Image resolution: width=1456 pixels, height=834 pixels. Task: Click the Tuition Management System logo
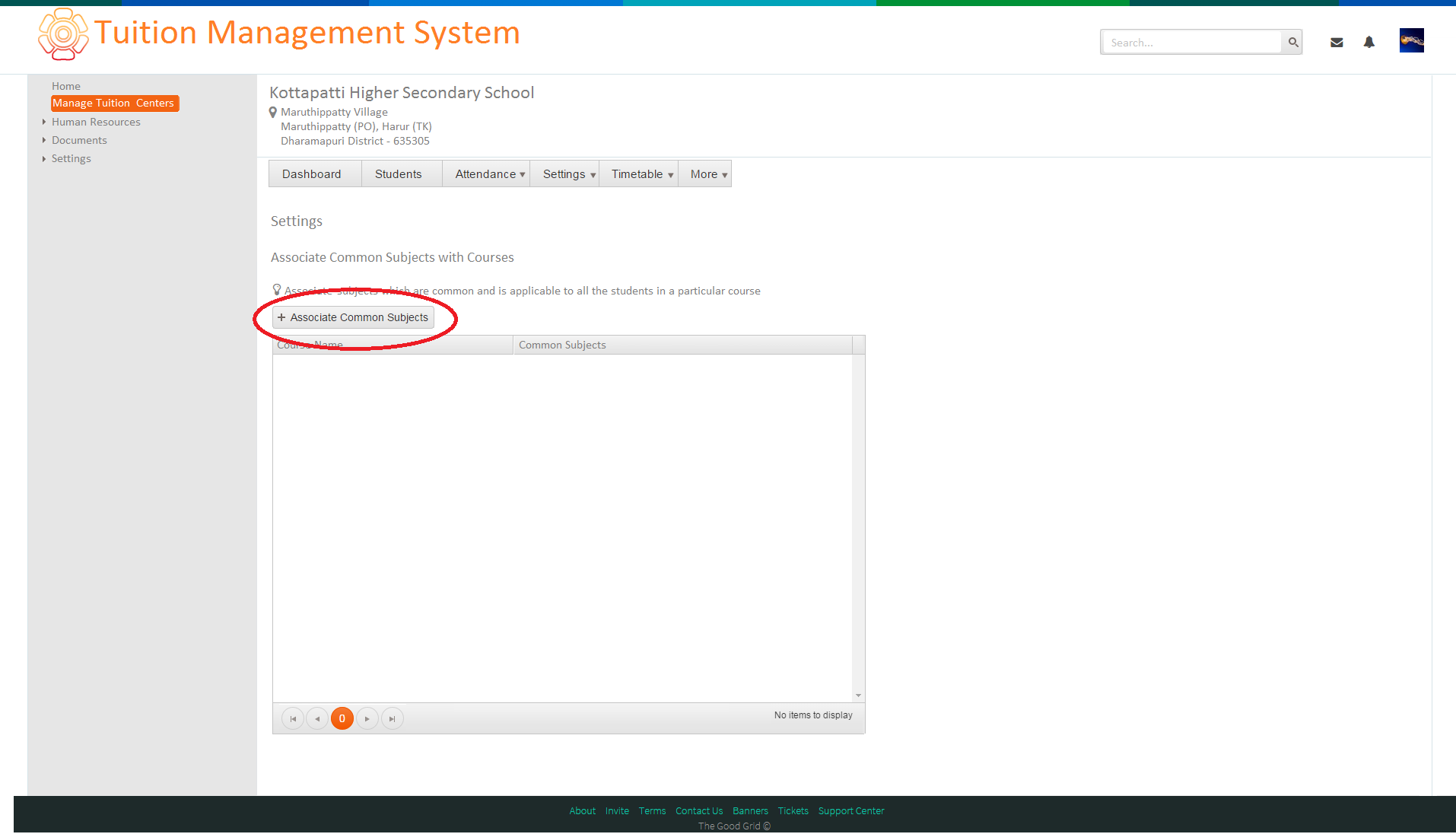(x=63, y=34)
